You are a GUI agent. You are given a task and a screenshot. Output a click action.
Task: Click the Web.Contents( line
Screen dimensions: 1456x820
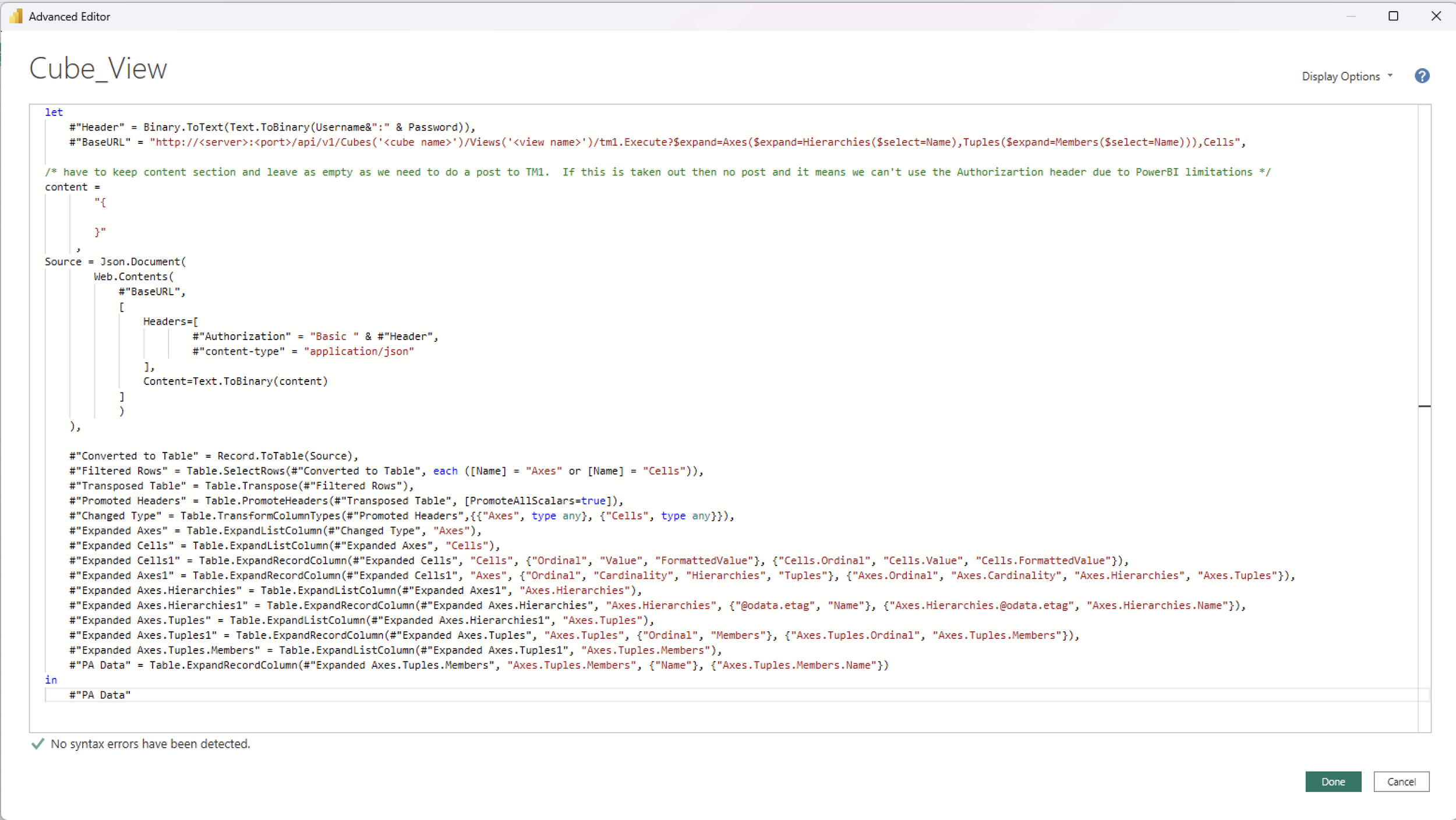pyautogui.click(x=134, y=277)
